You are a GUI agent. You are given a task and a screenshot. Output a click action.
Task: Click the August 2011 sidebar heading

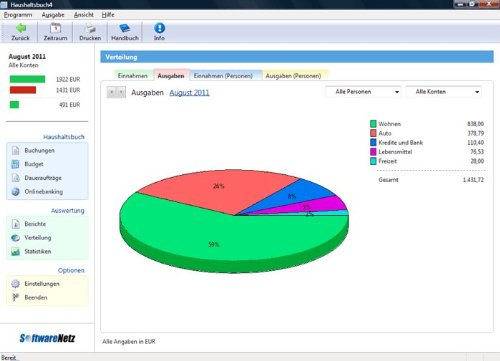27,56
